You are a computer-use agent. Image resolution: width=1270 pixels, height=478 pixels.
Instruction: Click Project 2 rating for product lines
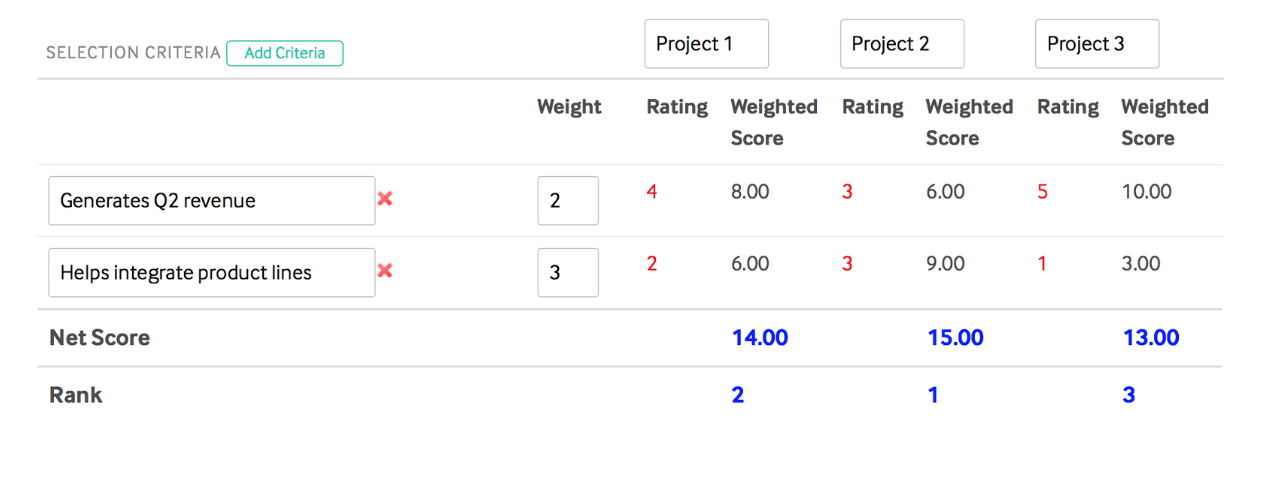847,264
